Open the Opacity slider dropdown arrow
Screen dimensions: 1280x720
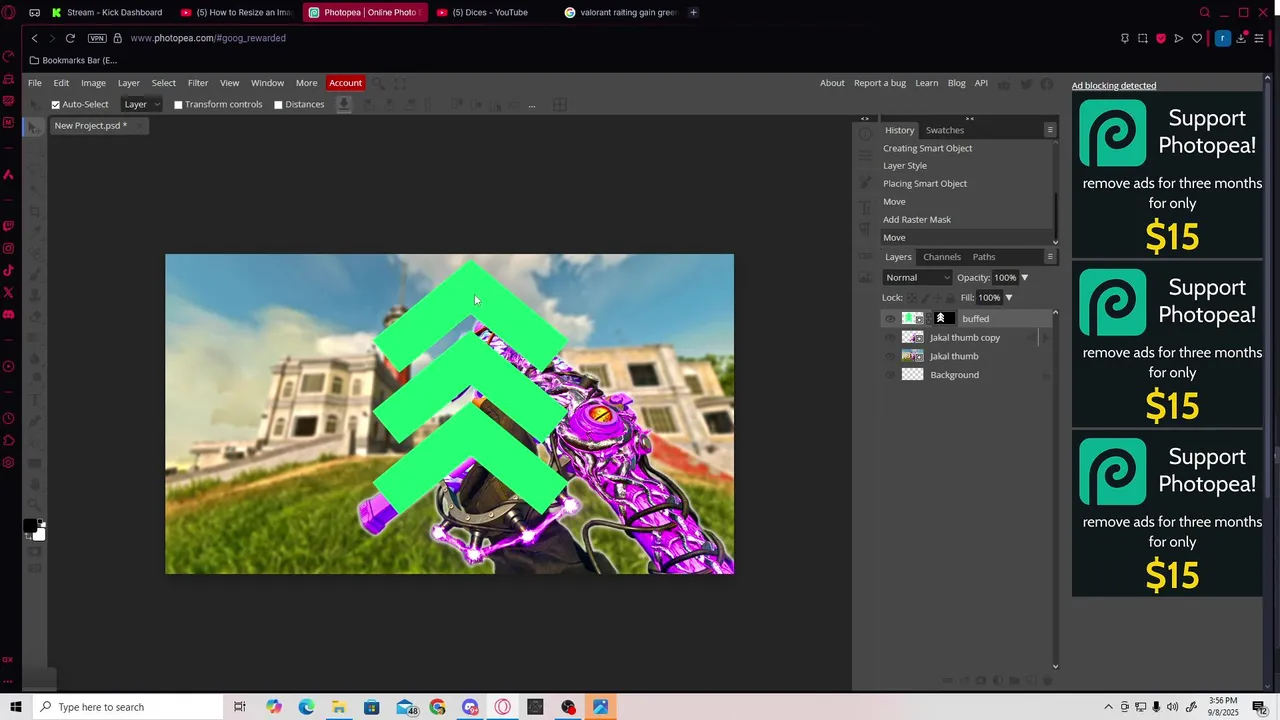[x=1024, y=278]
